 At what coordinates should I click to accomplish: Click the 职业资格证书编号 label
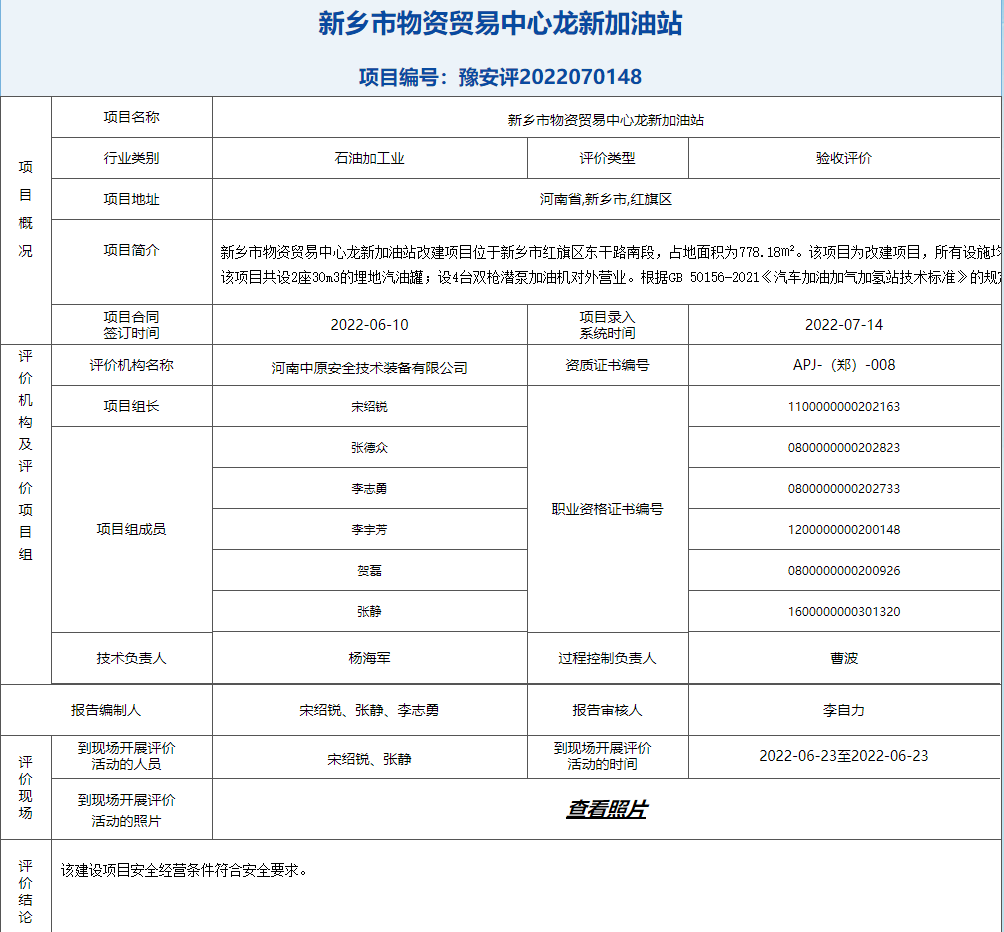click(607, 509)
